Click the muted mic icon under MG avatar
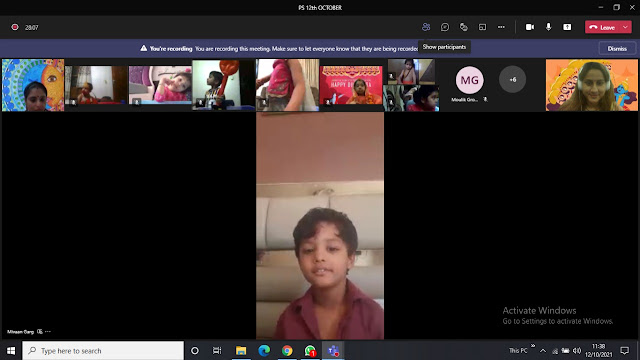Image resolution: width=640 pixels, height=360 pixels. (485, 99)
